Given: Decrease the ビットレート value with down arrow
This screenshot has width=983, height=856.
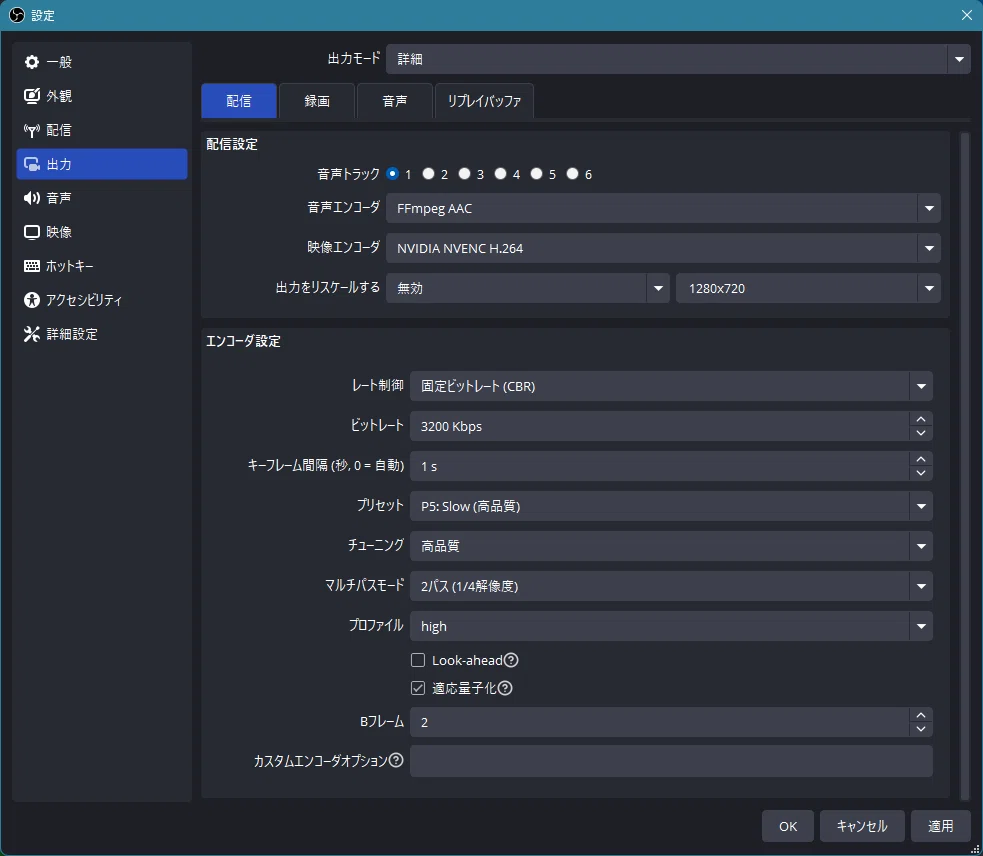Looking at the screenshot, I should pos(921,433).
